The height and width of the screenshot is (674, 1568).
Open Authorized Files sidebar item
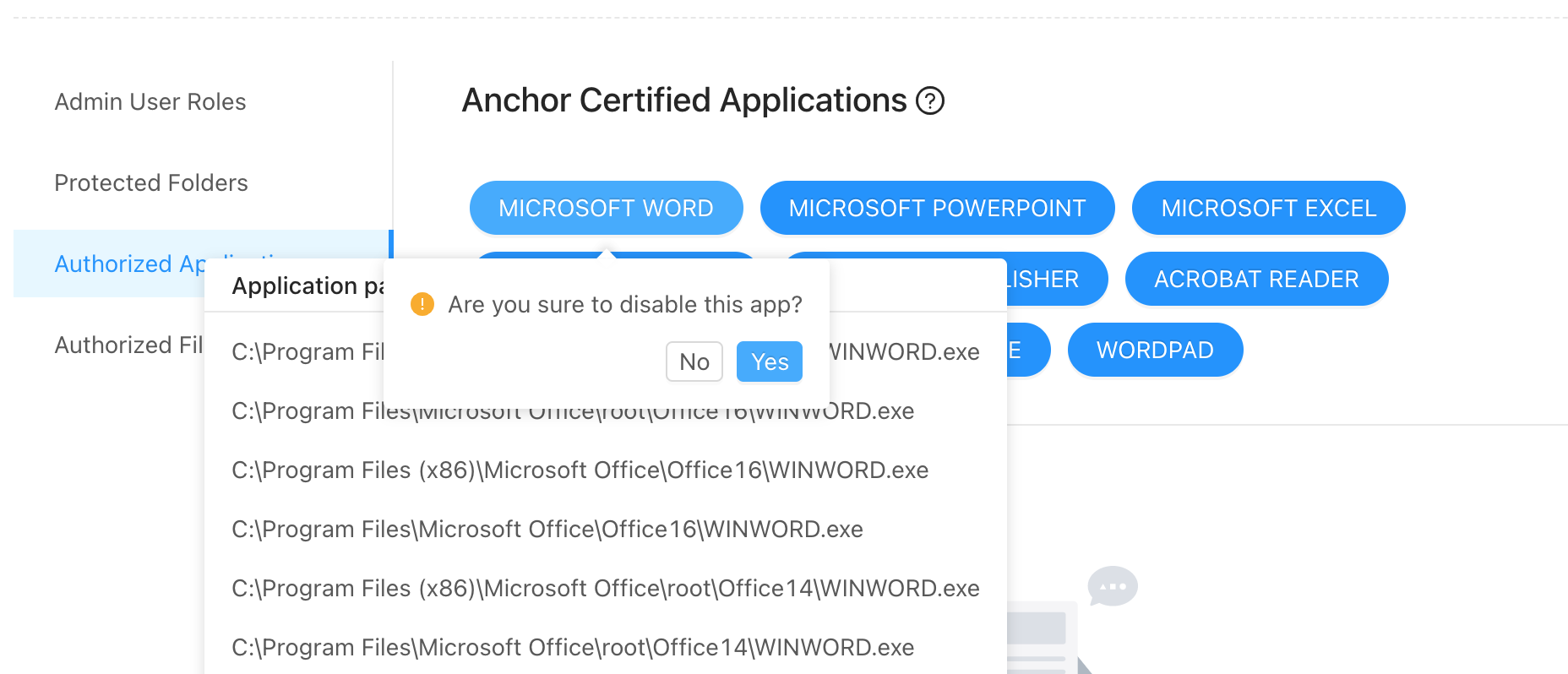tap(128, 345)
